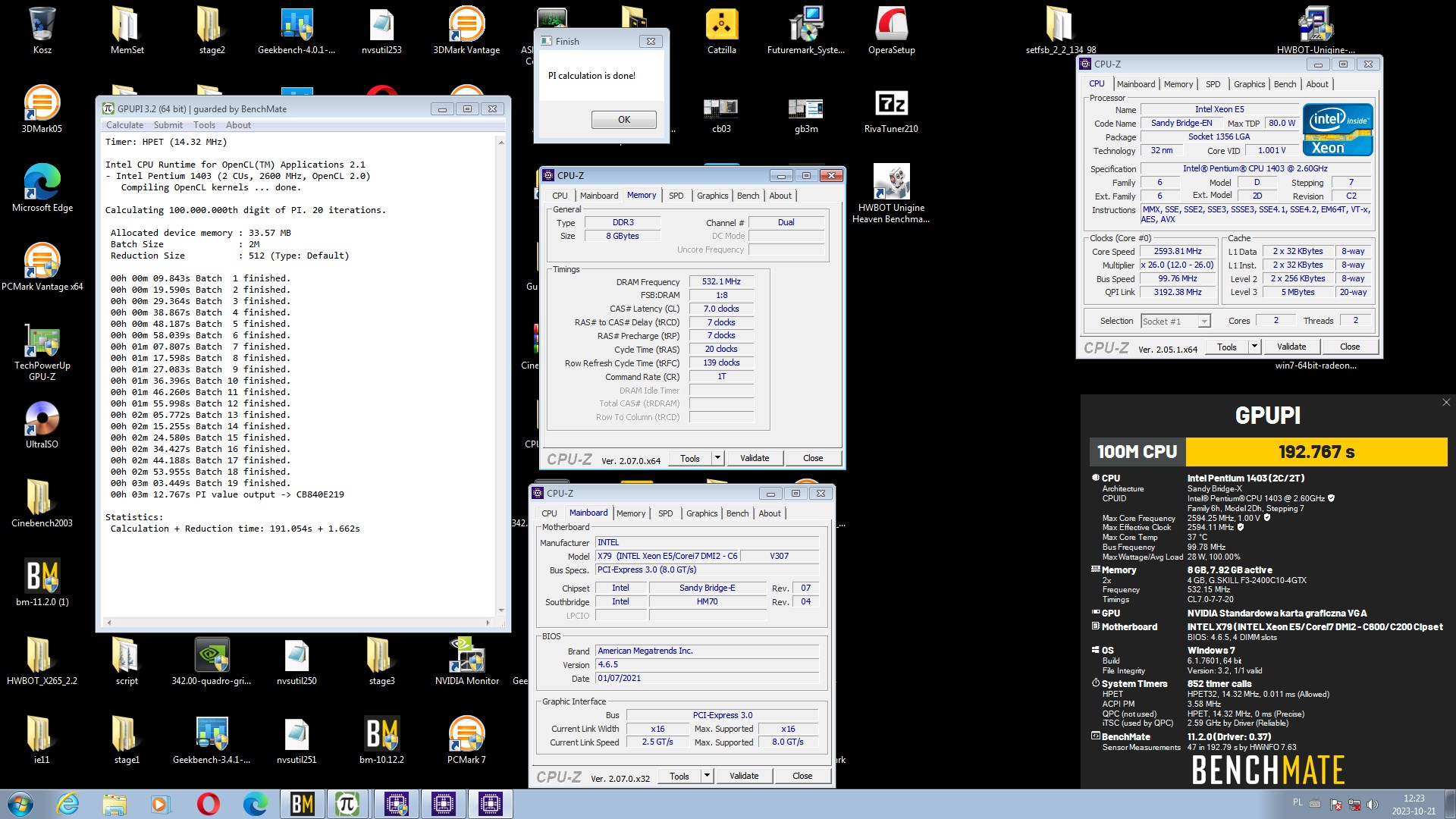Screen dimensions: 1456x819
Task: Launch the UltraISO desktop icon
Action: 42,425
